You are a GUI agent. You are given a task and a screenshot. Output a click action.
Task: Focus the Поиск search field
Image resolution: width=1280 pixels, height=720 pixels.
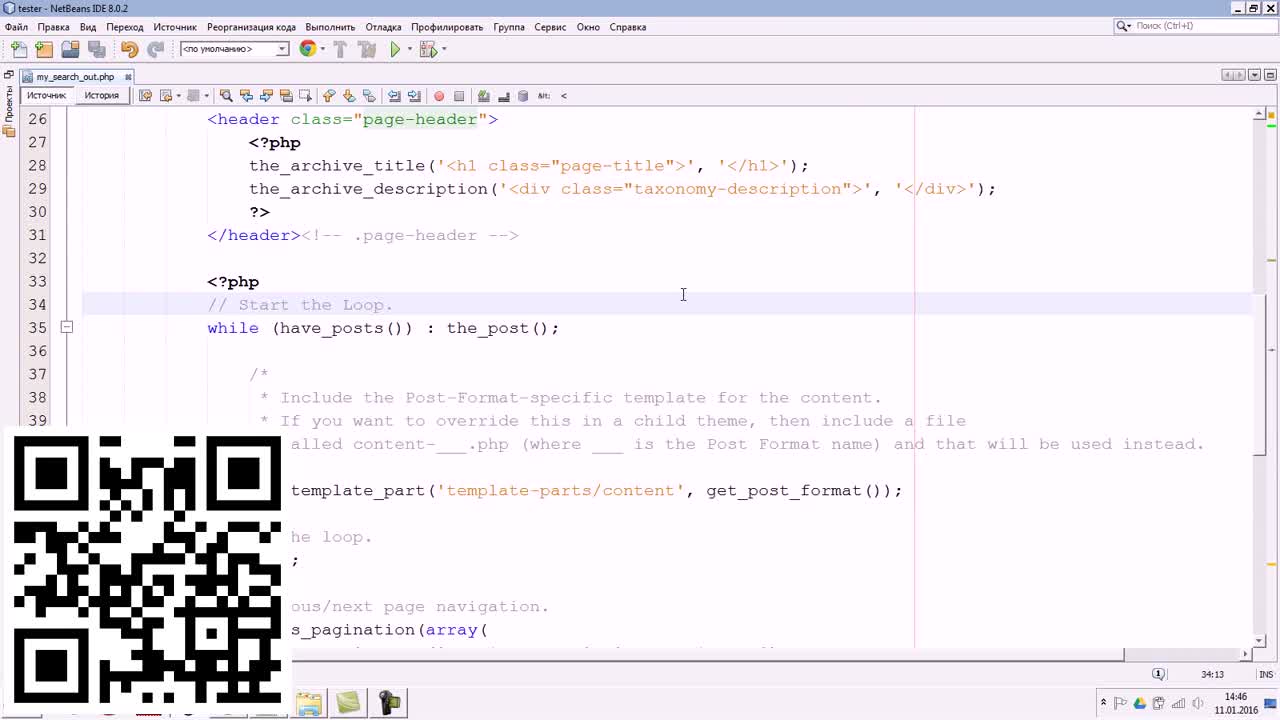1195,26
